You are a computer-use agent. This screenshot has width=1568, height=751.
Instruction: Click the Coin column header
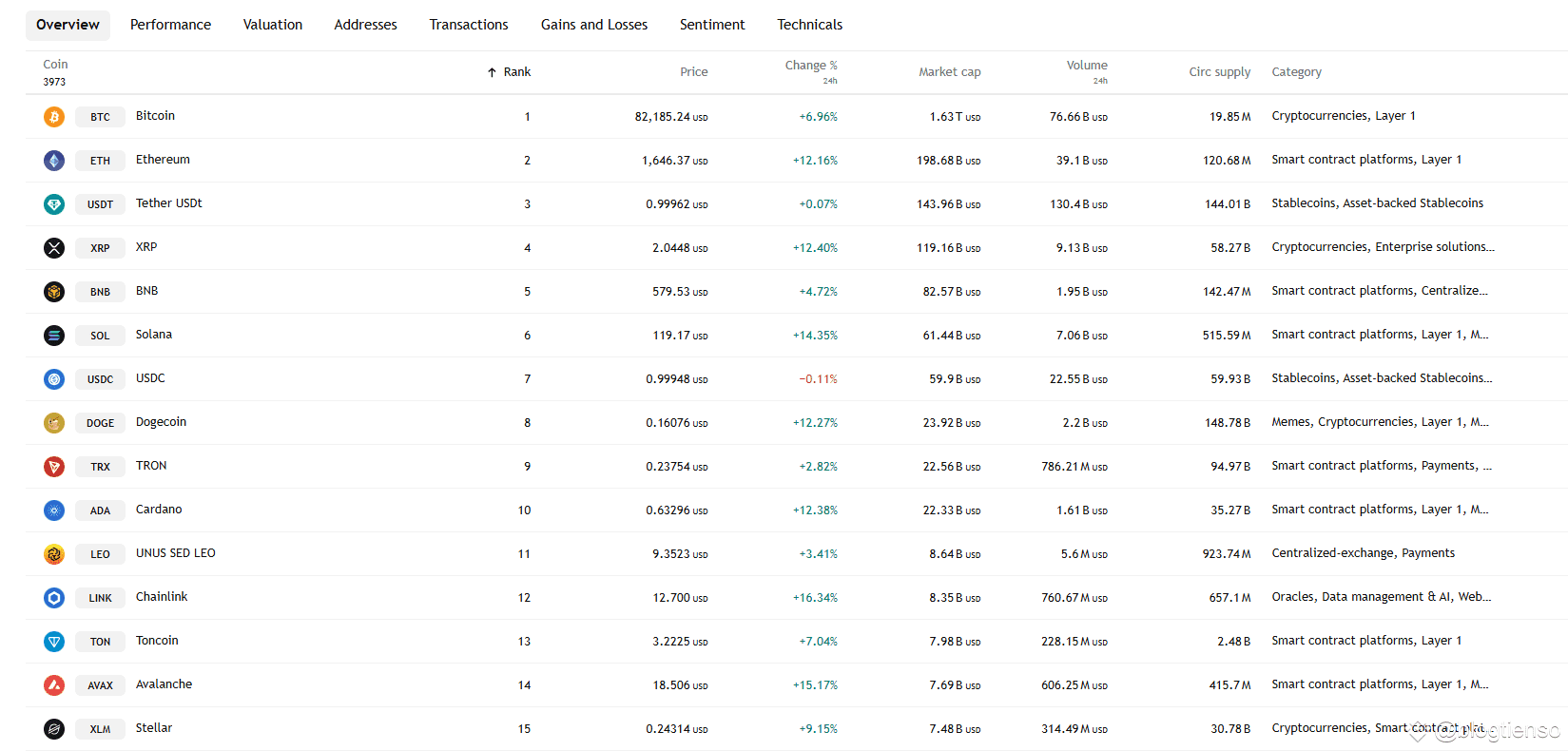coord(55,65)
